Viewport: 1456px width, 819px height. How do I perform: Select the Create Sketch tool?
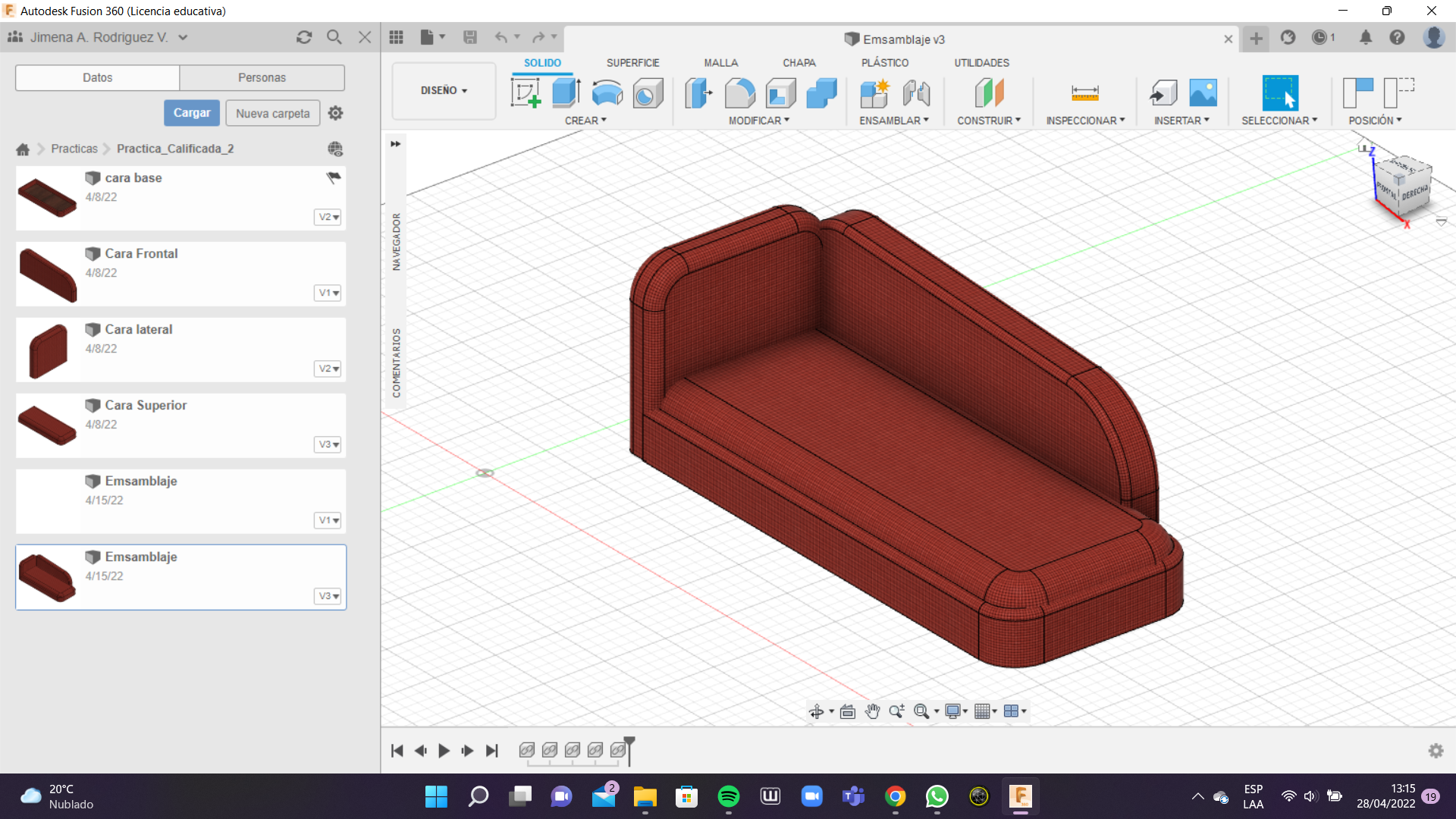tap(526, 93)
